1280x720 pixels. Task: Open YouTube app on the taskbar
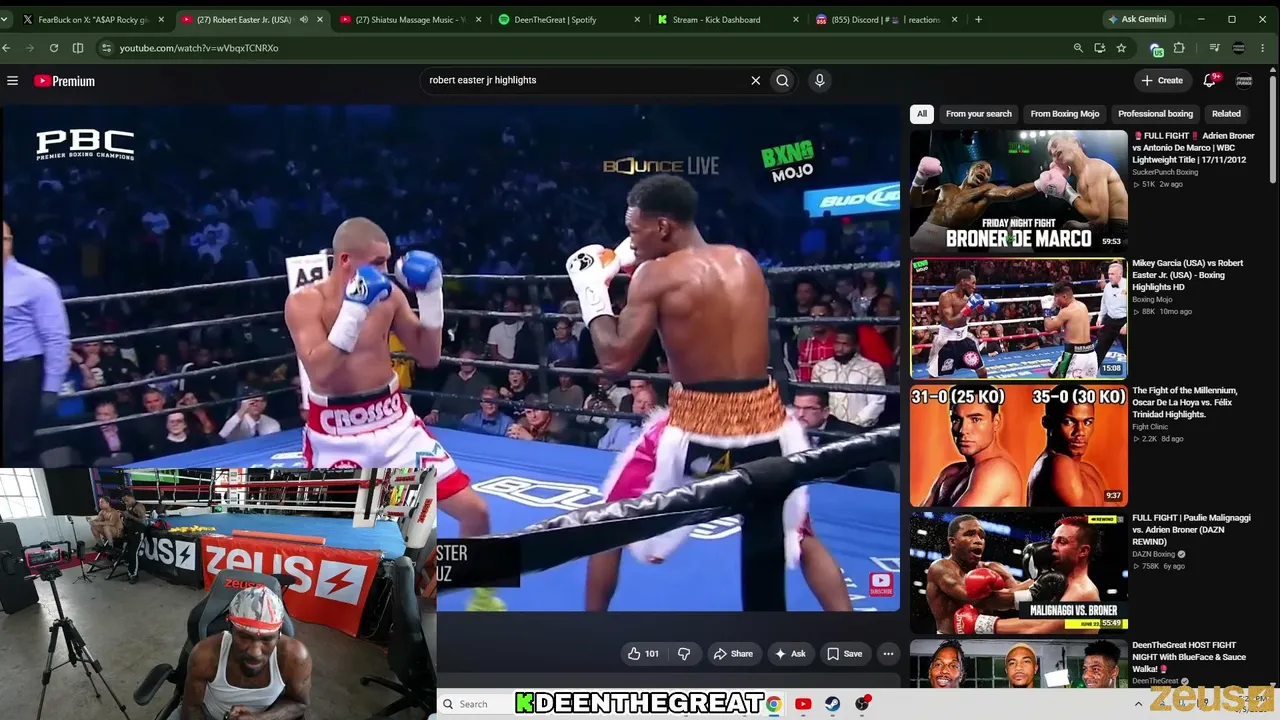803,704
